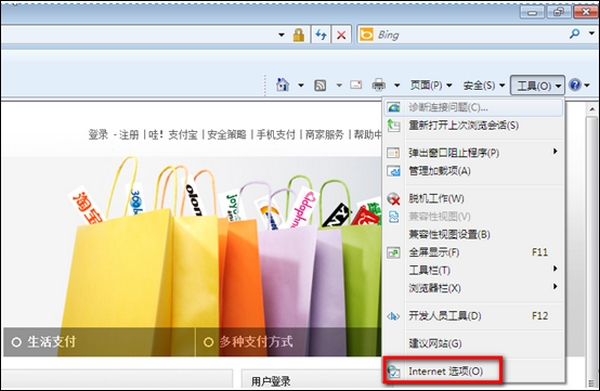Toggle 脱机工作(W) menu item
This screenshot has height=391, width=600.
point(473,199)
